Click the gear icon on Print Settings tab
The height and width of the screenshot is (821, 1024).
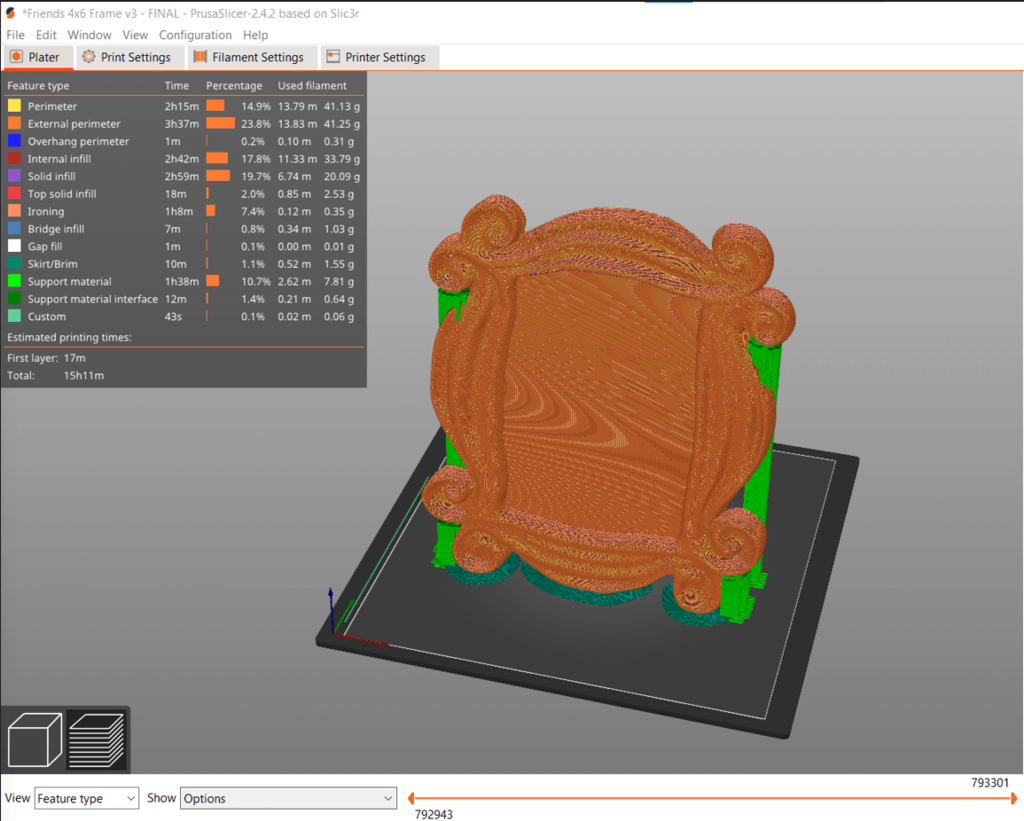pos(88,57)
